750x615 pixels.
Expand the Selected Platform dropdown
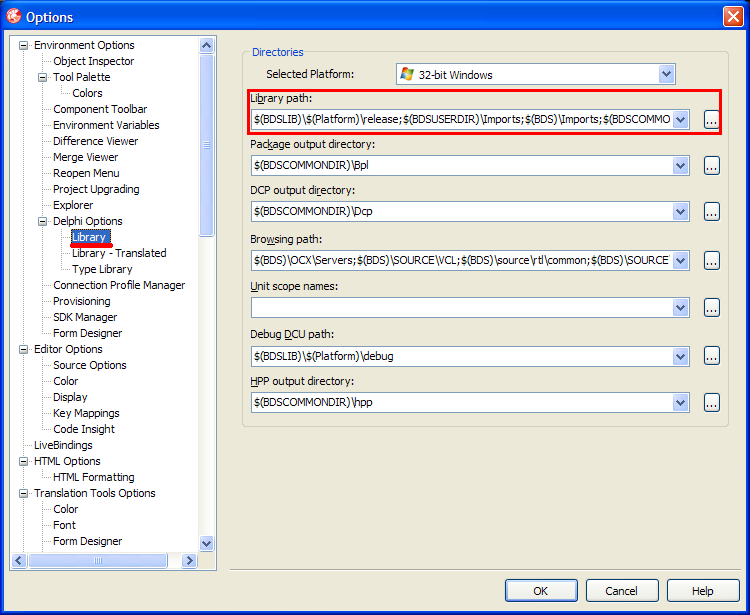[666, 75]
